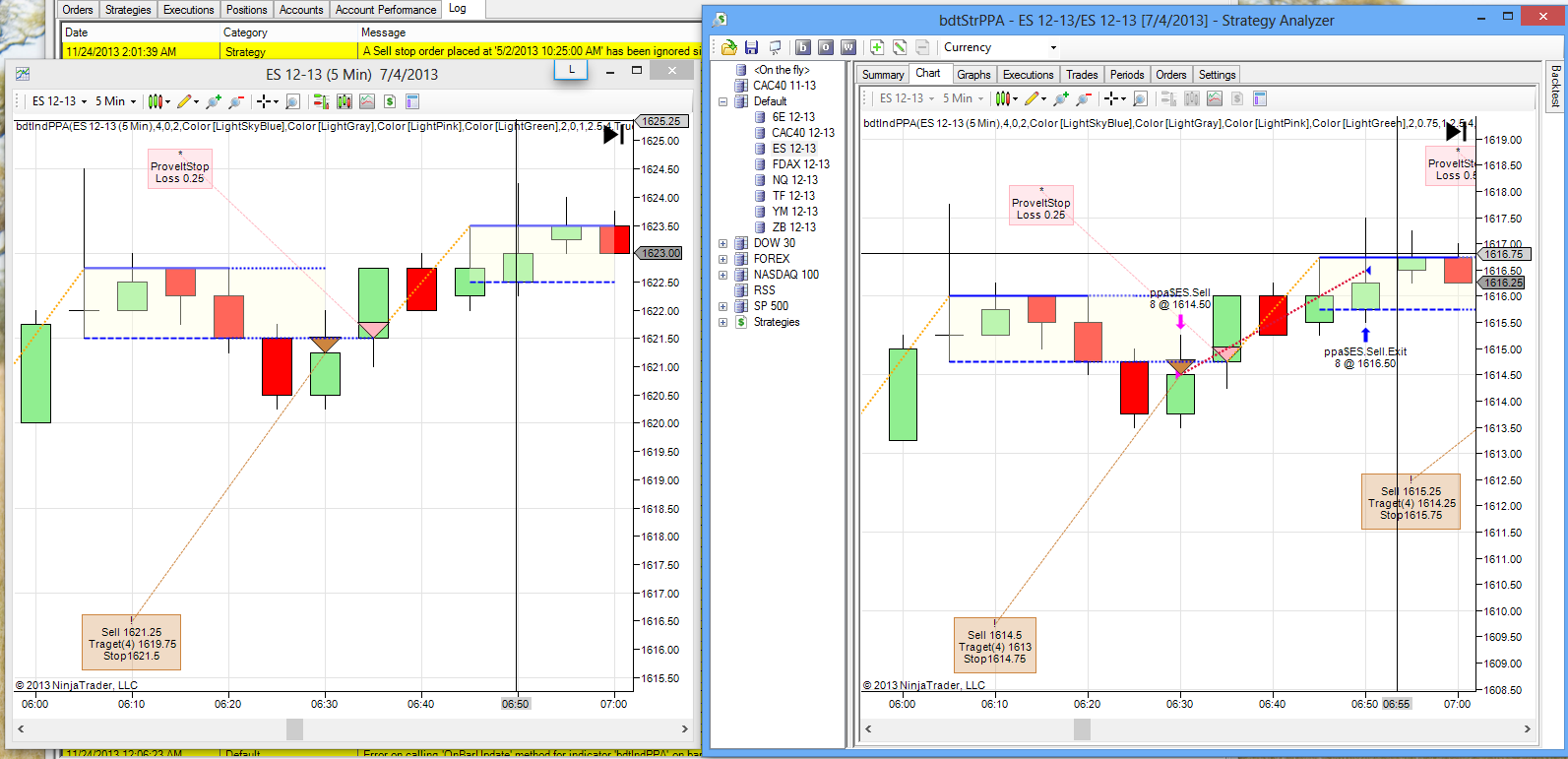The image size is (1568, 759).
Task: Open chart style menu in ES 12-13 chart window
Action: (157, 101)
